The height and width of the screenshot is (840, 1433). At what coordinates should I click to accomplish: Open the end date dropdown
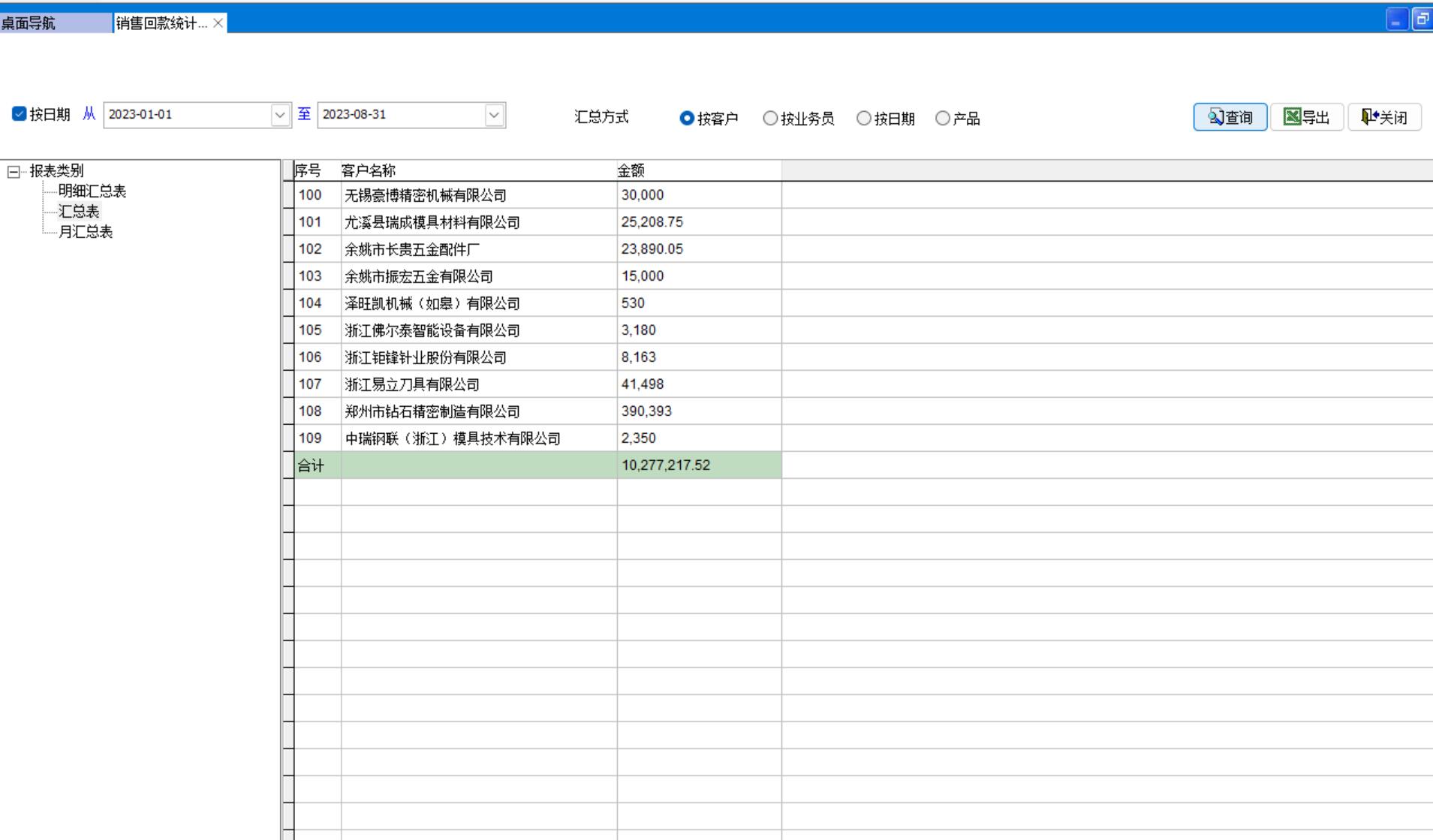tap(494, 115)
